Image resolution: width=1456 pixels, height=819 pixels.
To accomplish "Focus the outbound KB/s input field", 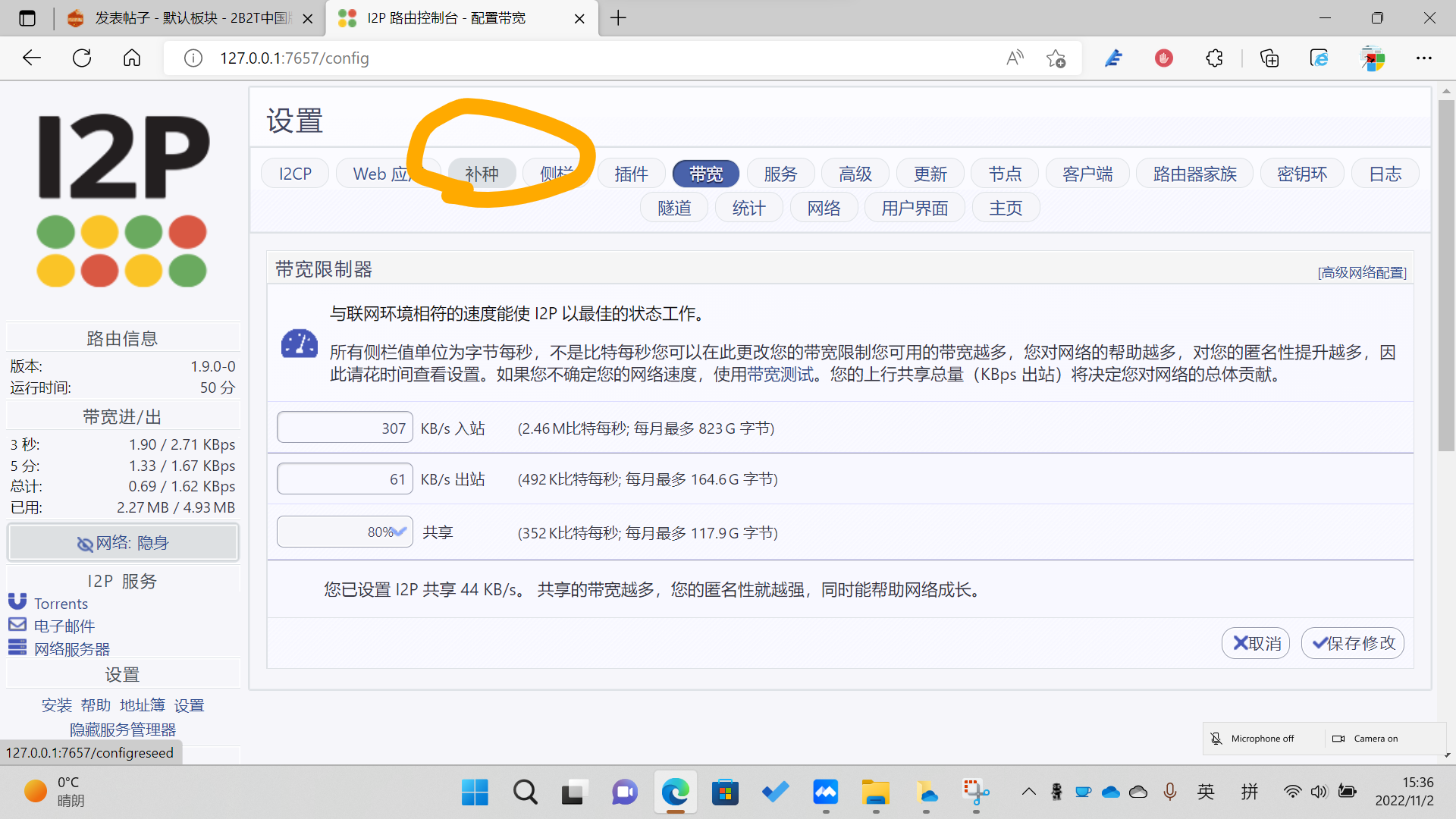I will [x=345, y=479].
